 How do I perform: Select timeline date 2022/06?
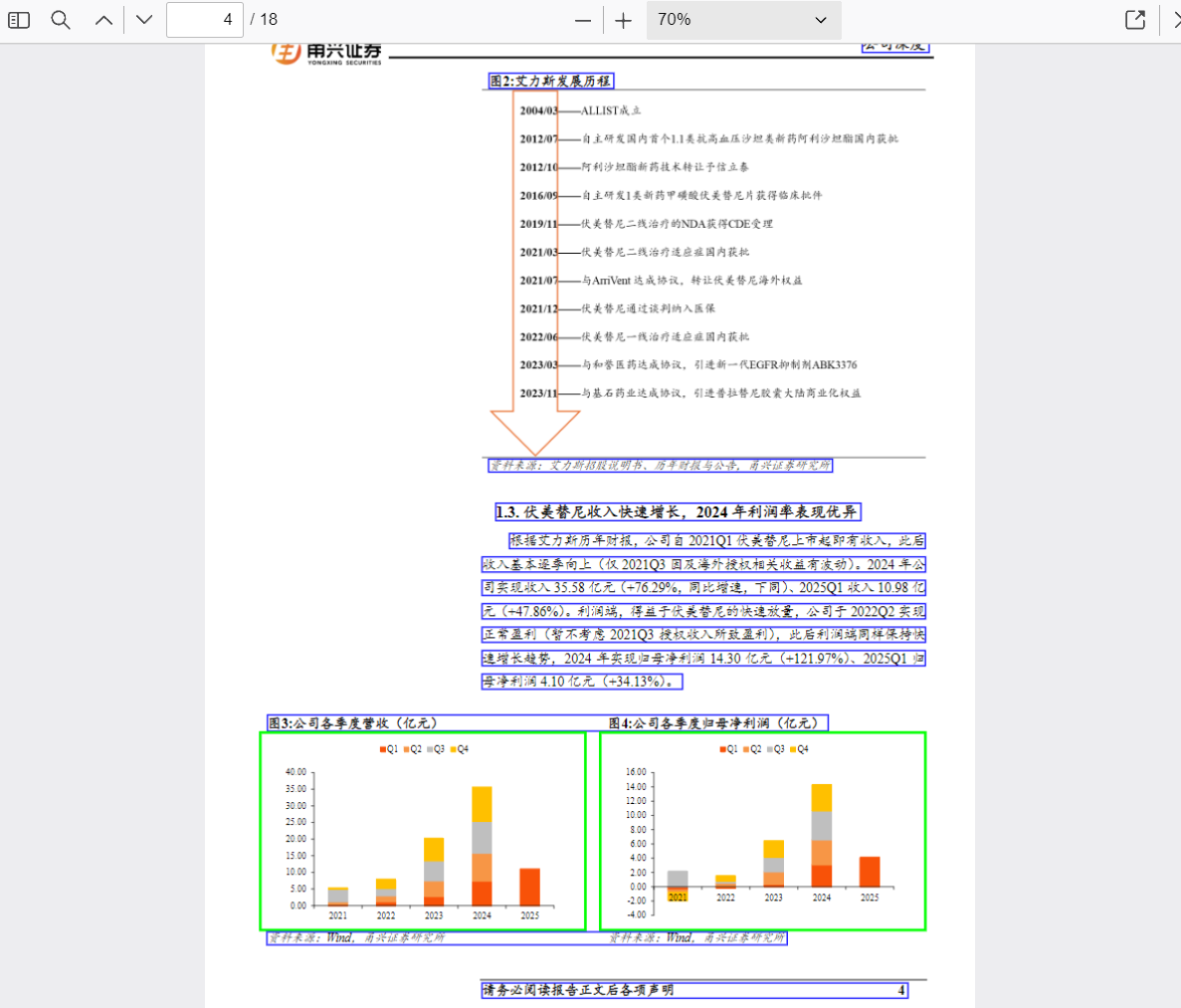[x=538, y=336]
